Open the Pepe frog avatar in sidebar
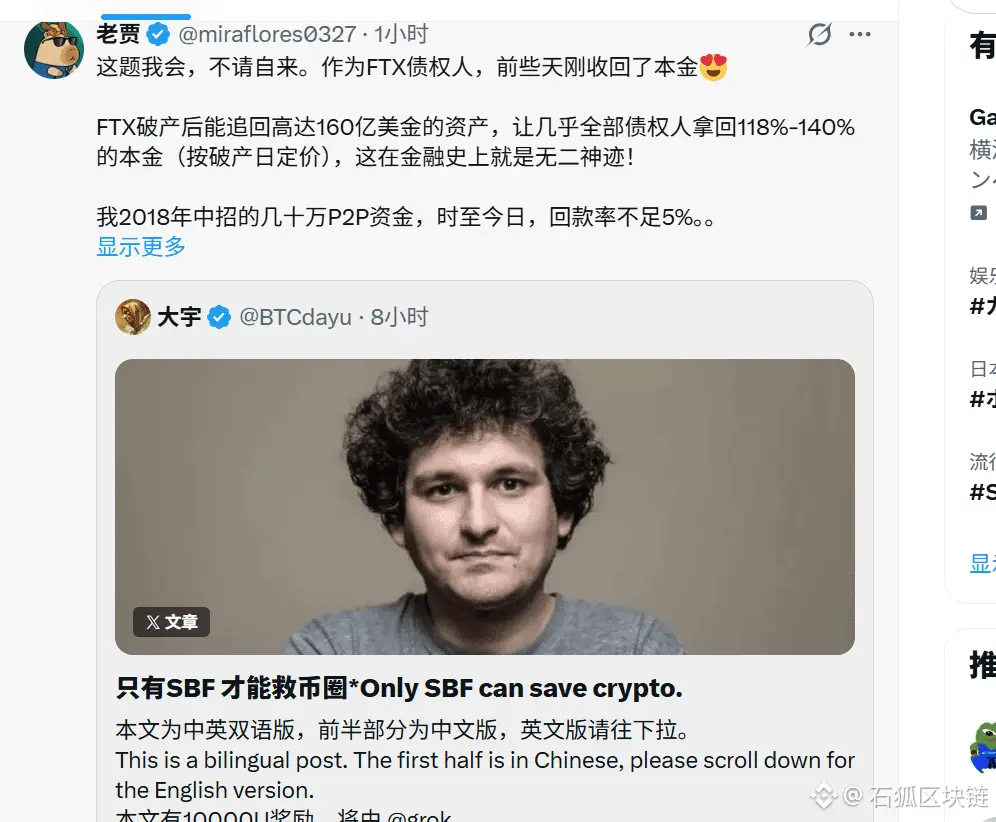This screenshot has height=822, width=996. coord(983,747)
